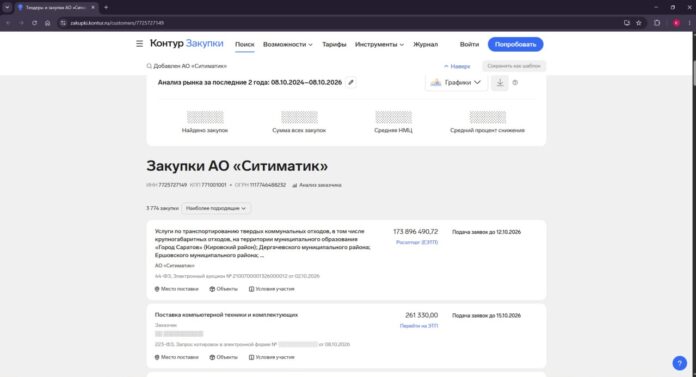
Task: Click the Наверх link
Action: point(457,66)
